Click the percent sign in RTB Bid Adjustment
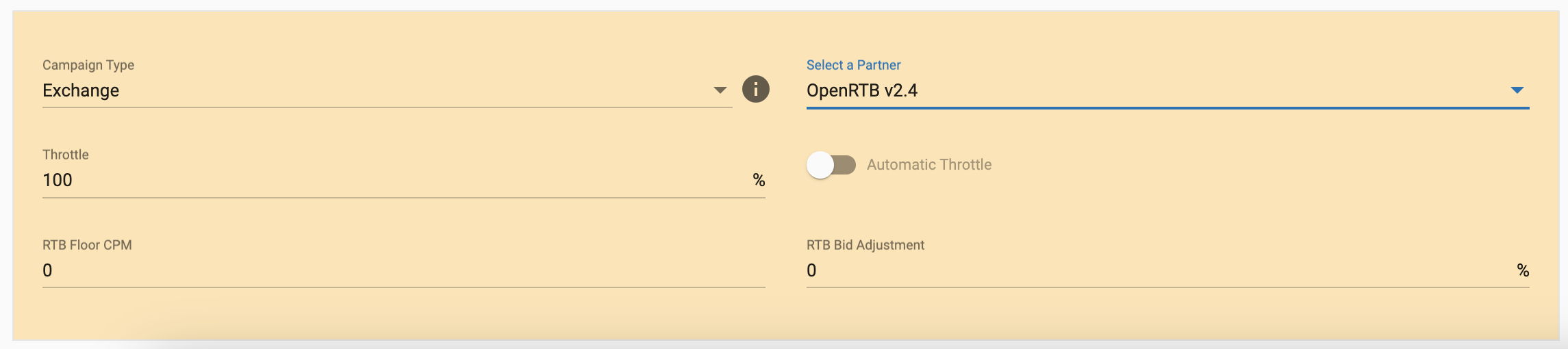The image size is (1568, 349). pos(1523,270)
